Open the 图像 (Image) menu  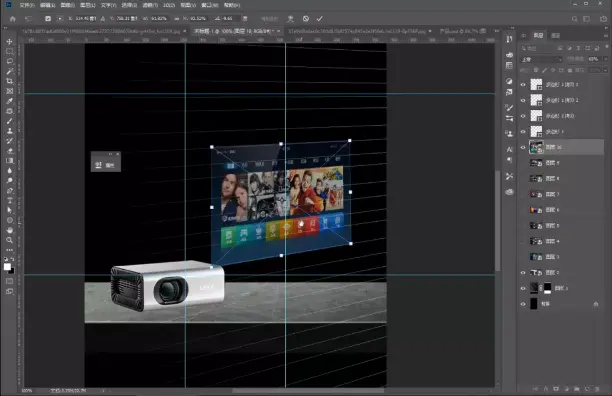coord(68,5)
